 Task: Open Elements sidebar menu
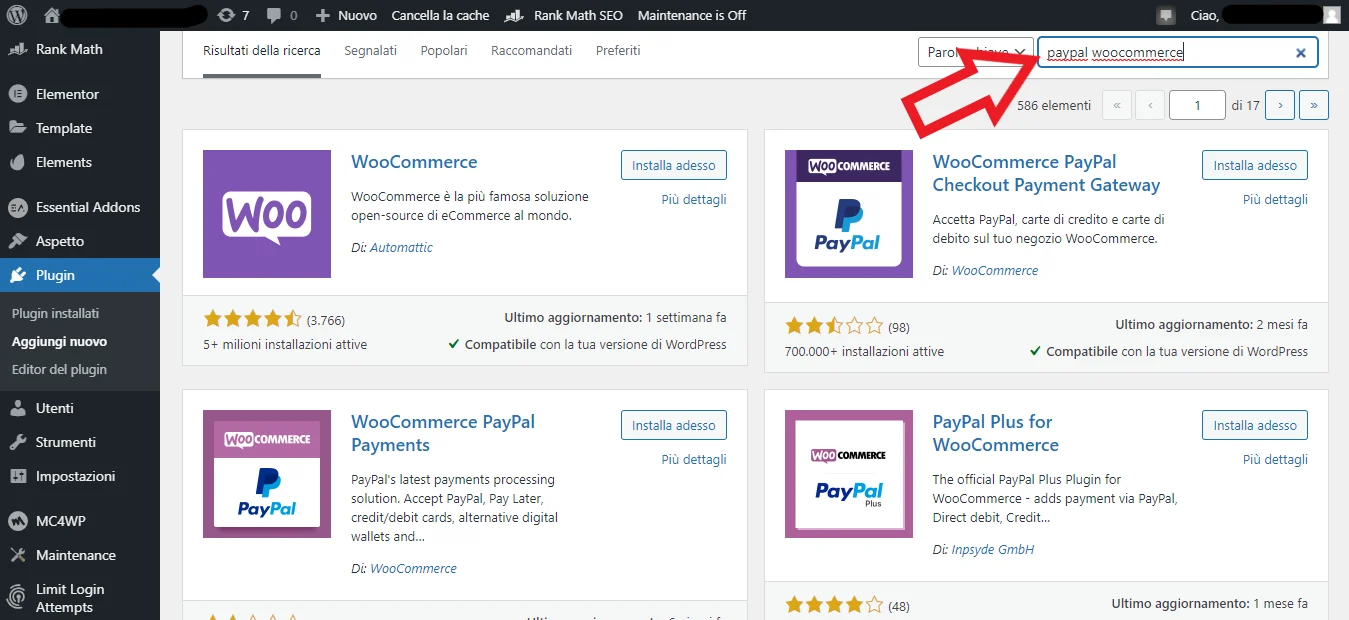80,162
